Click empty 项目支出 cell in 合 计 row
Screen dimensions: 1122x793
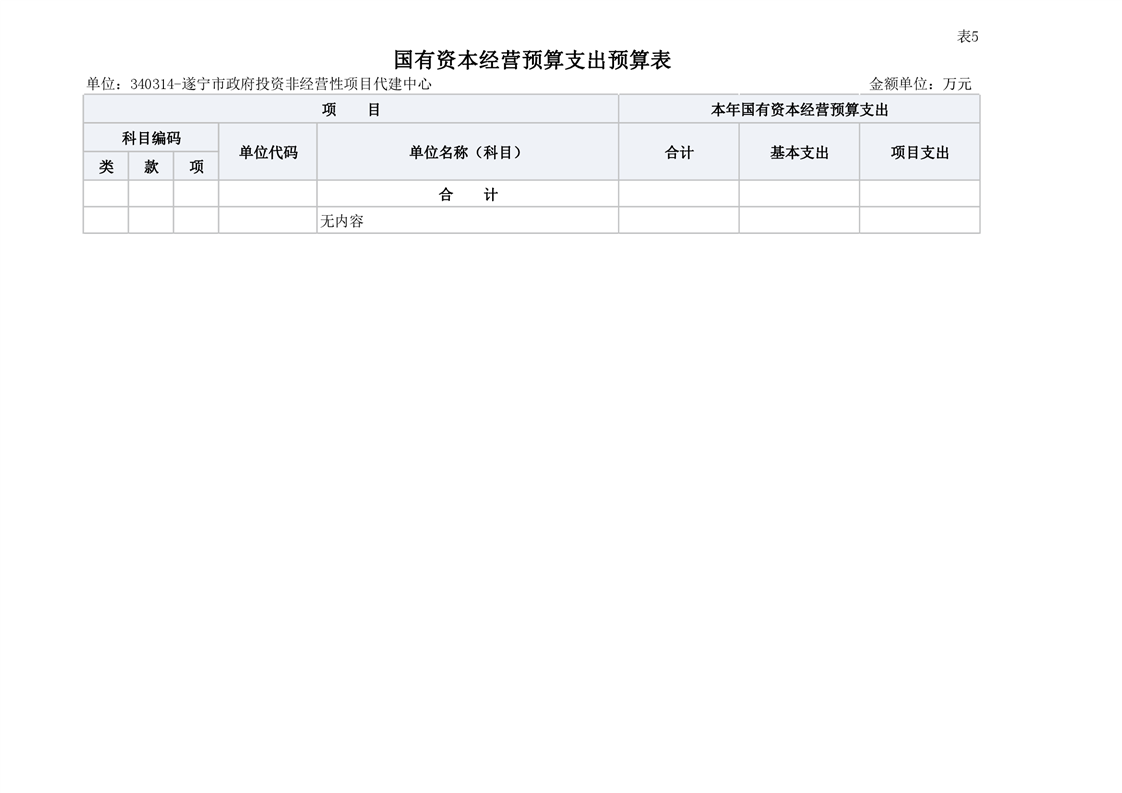tap(919, 195)
